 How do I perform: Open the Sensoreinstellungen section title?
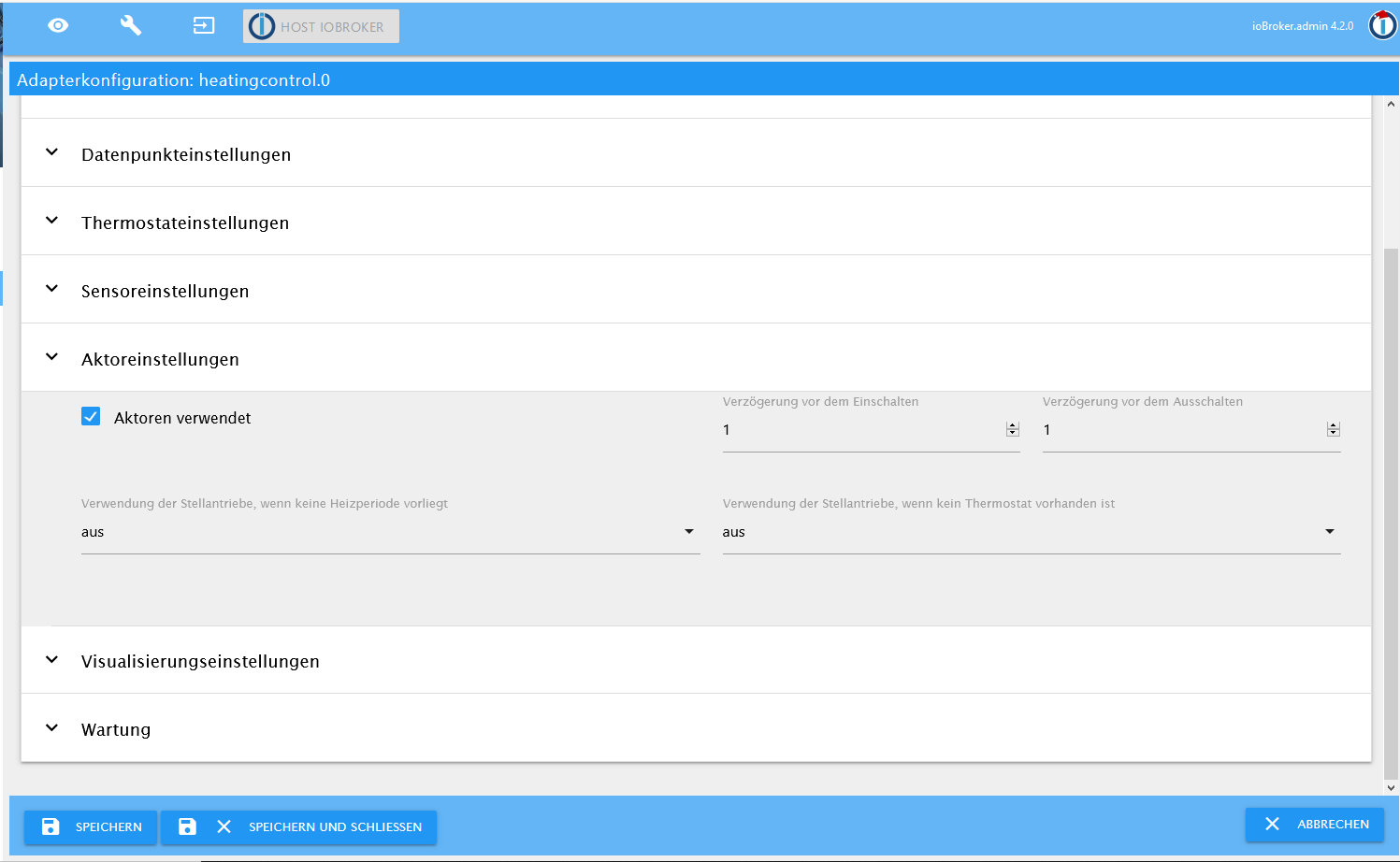pos(166,292)
